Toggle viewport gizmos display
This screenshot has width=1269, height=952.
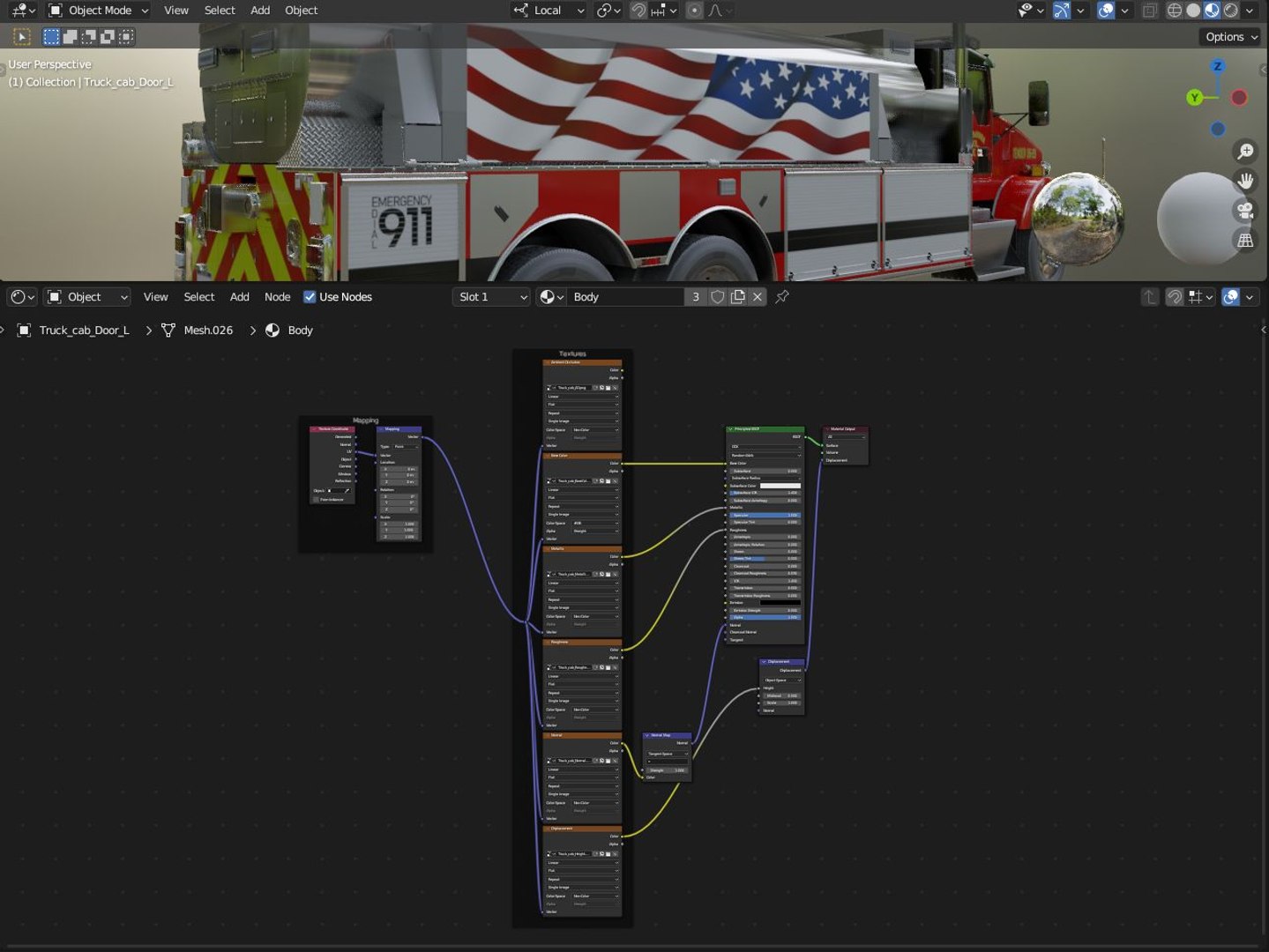pyautogui.click(x=1062, y=11)
